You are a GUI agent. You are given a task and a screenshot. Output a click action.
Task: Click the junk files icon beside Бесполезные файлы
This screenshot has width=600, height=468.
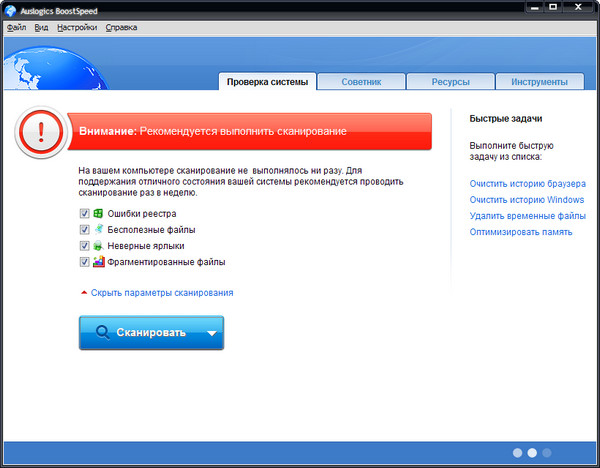pos(98,229)
